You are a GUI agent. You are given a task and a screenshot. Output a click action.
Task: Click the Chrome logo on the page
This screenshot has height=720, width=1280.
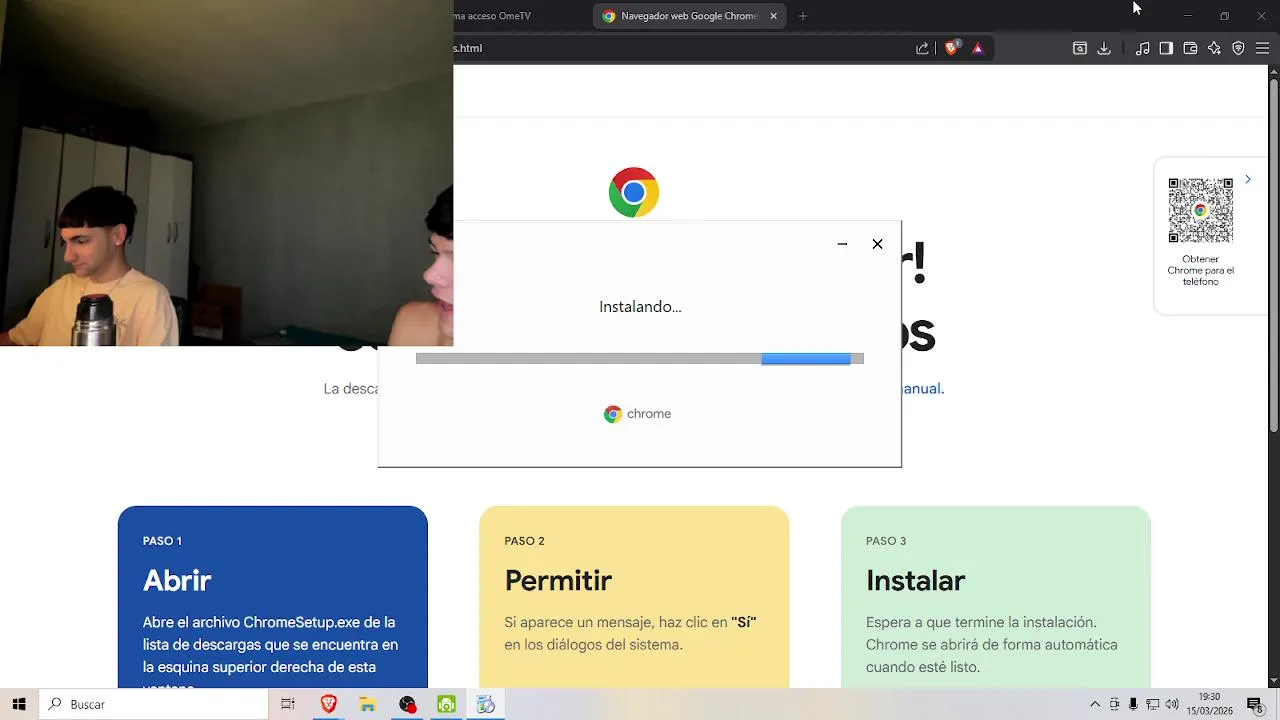(634, 192)
